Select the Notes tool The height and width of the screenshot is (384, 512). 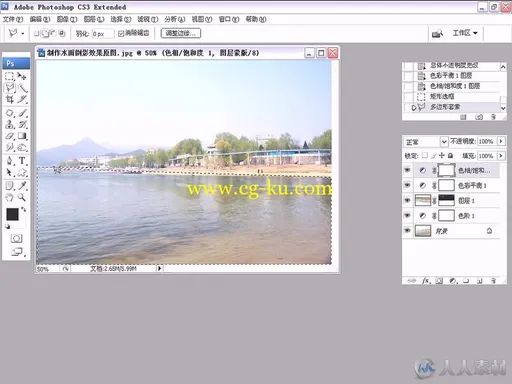[x=9, y=186]
